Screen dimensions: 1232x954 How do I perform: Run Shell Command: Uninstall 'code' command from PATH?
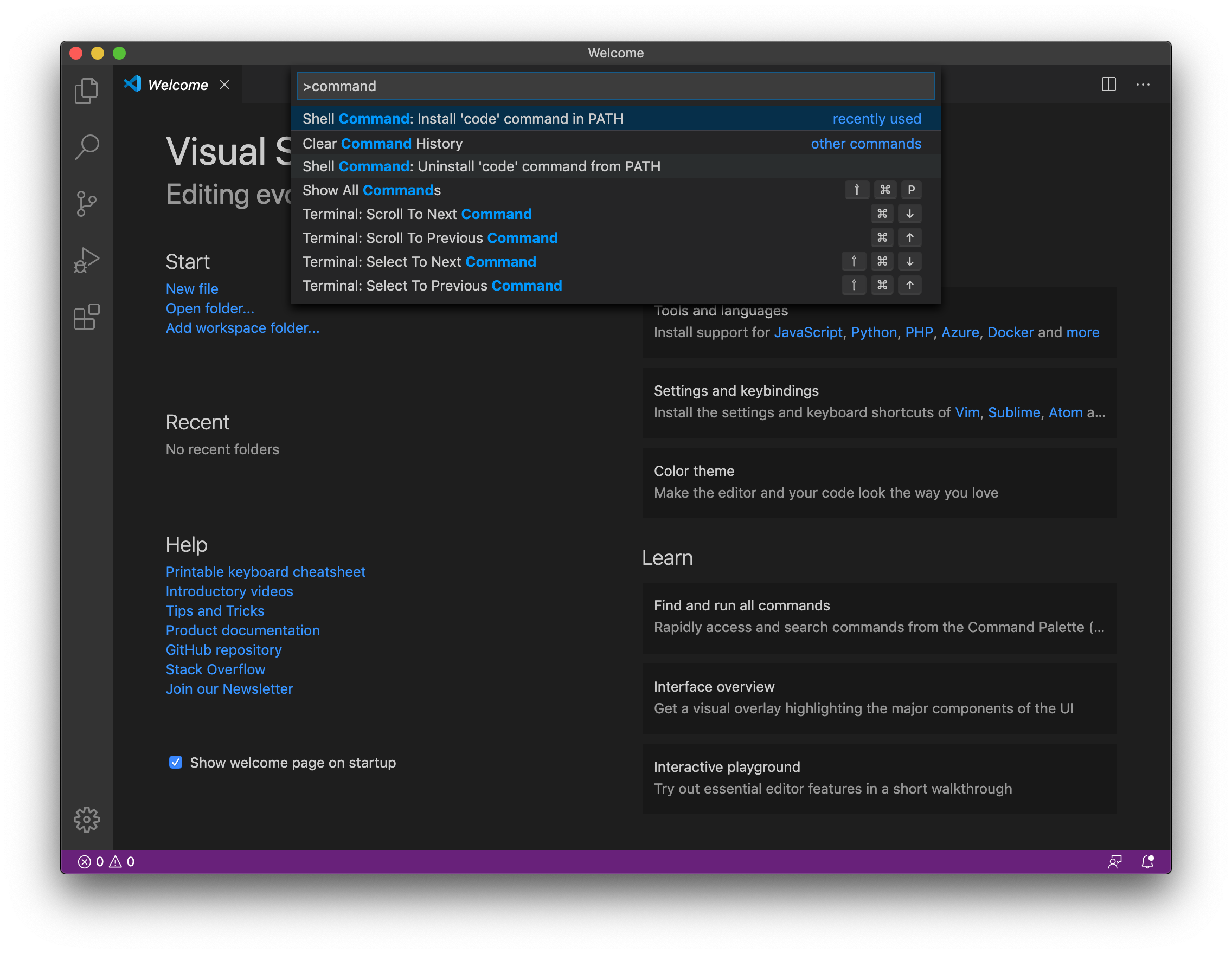(x=615, y=166)
